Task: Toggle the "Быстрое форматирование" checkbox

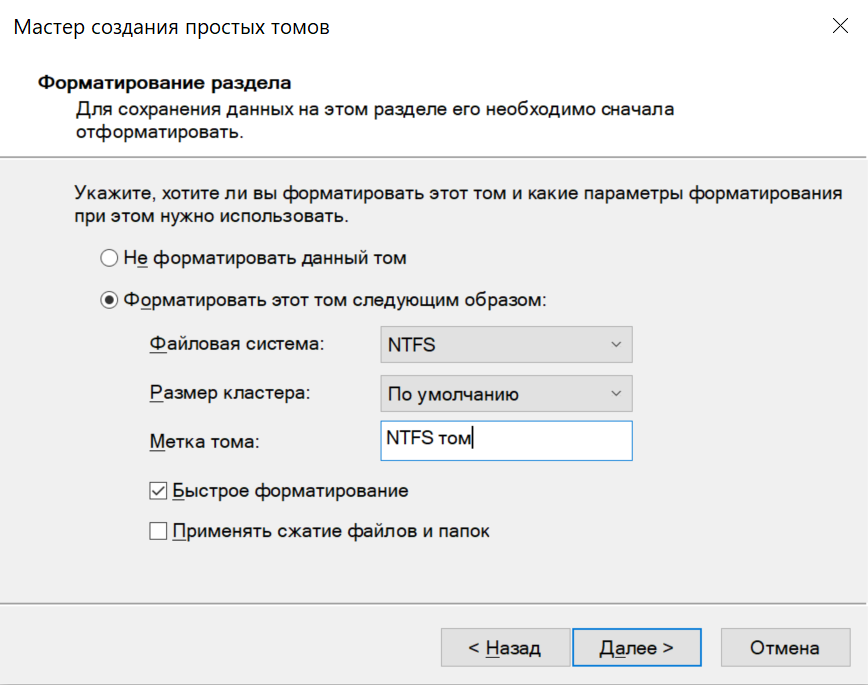Action: tap(158, 491)
